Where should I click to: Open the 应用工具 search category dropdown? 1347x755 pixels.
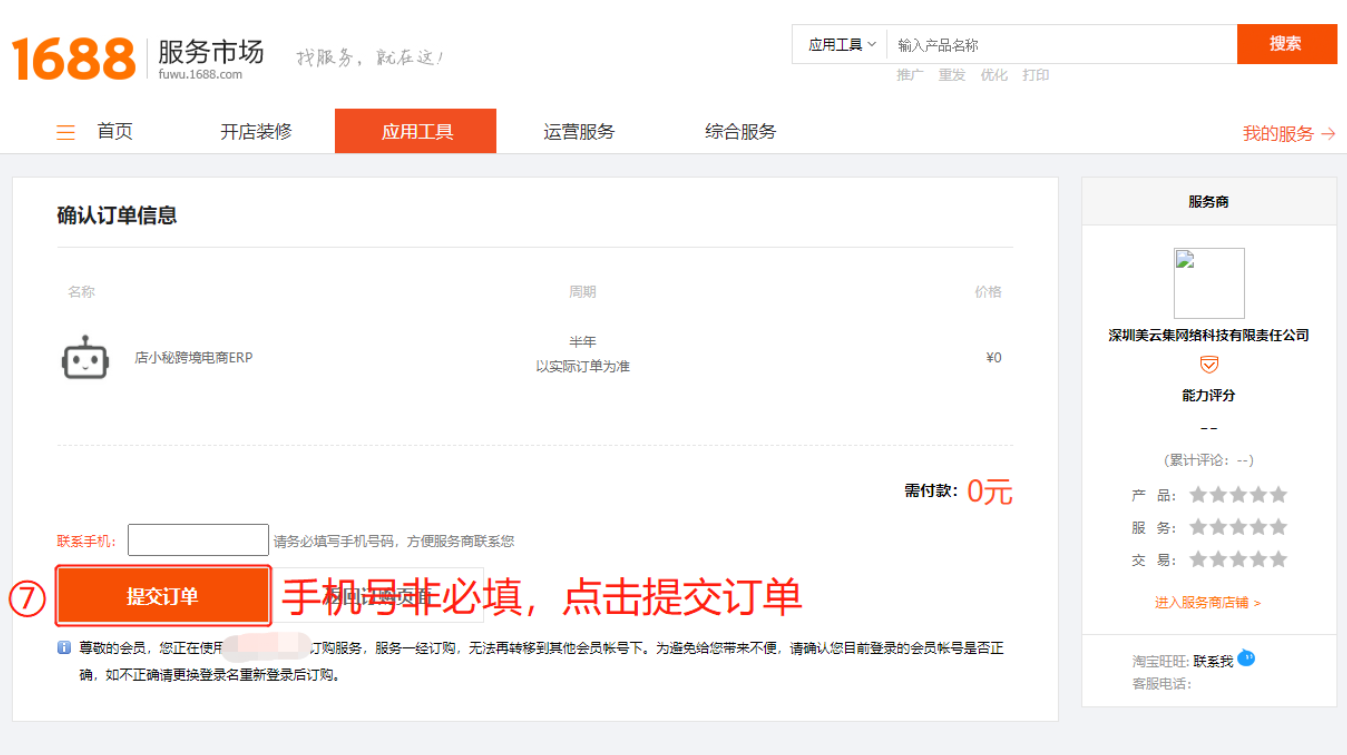click(842, 44)
